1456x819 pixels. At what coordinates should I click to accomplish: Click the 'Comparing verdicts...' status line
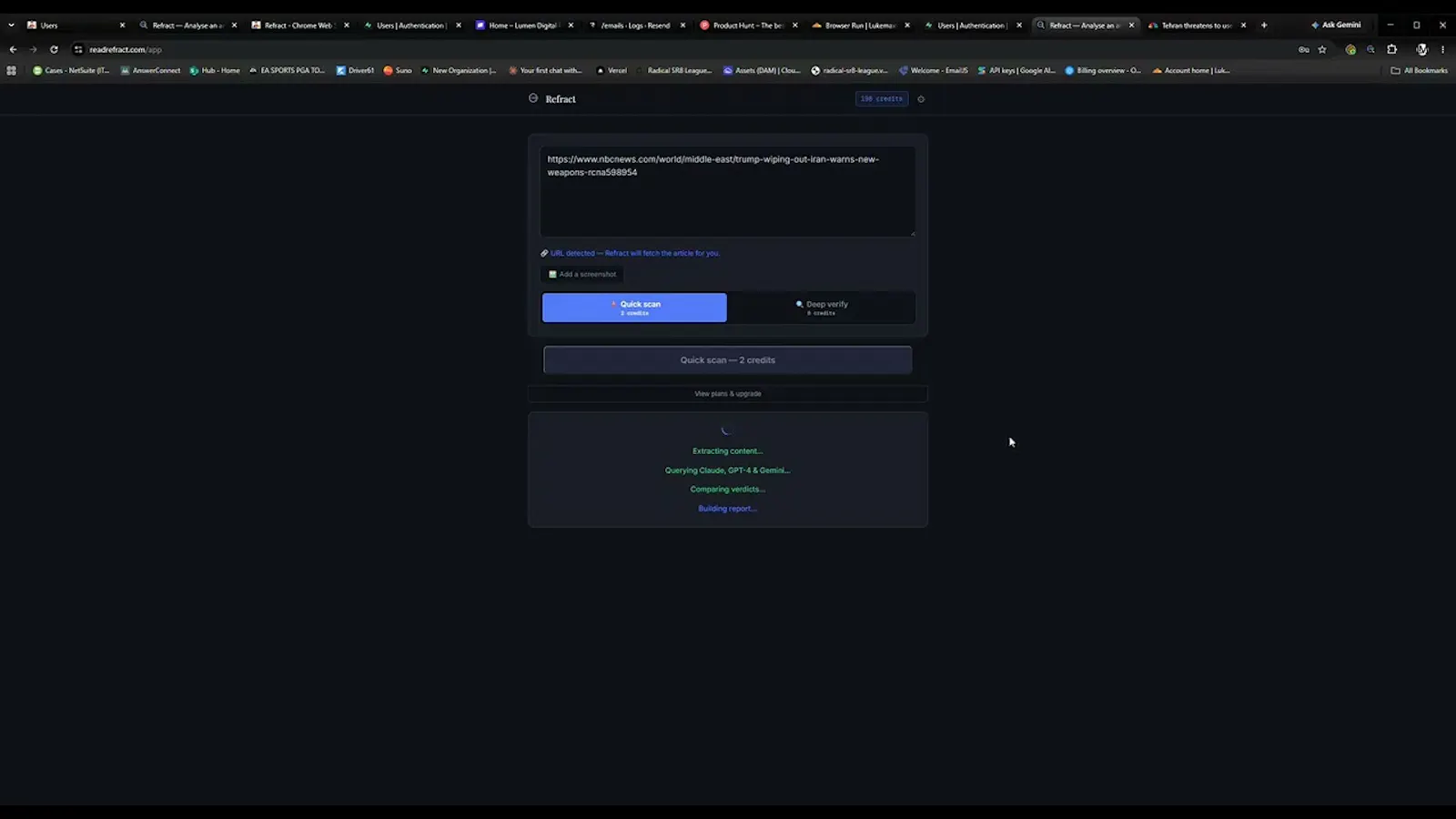click(728, 490)
